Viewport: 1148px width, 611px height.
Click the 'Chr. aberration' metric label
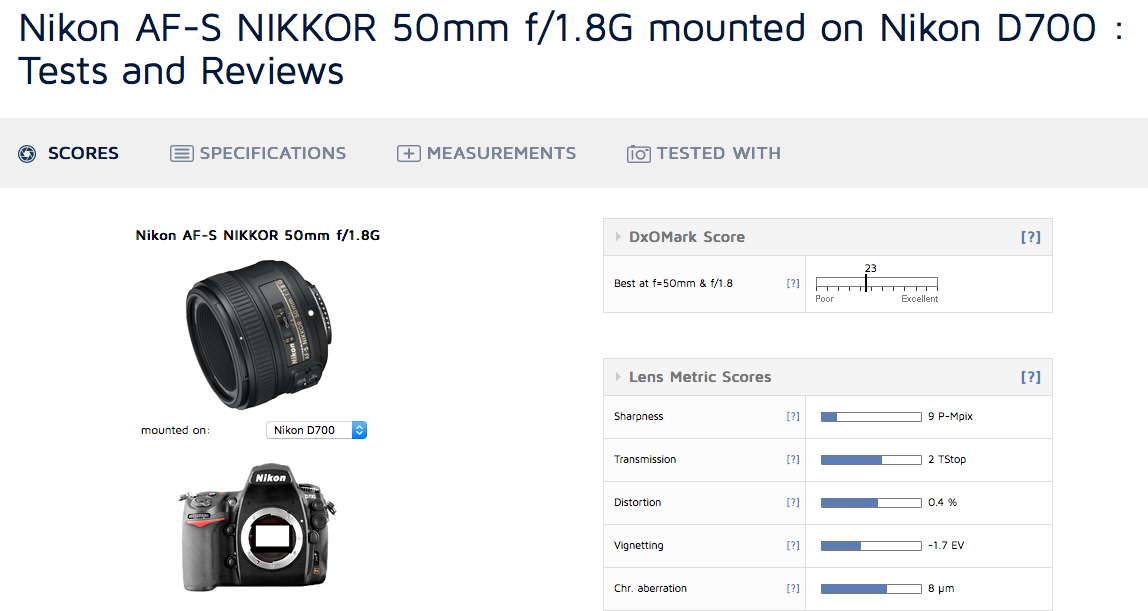650,588
